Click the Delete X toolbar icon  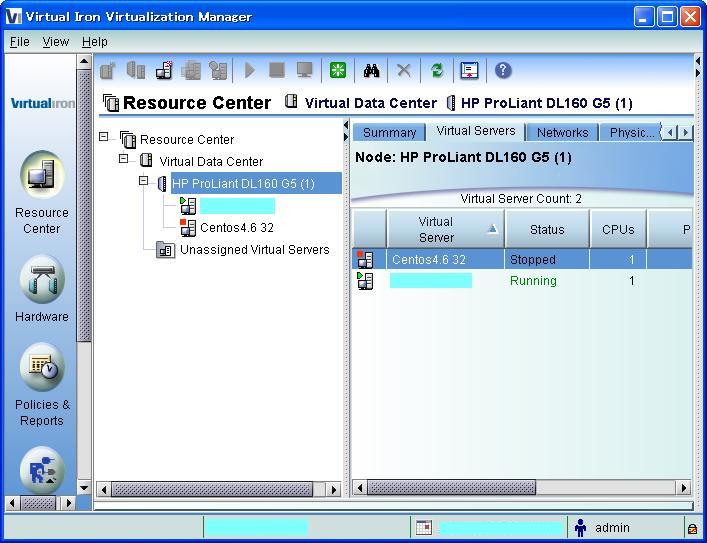tap(404, 70)
